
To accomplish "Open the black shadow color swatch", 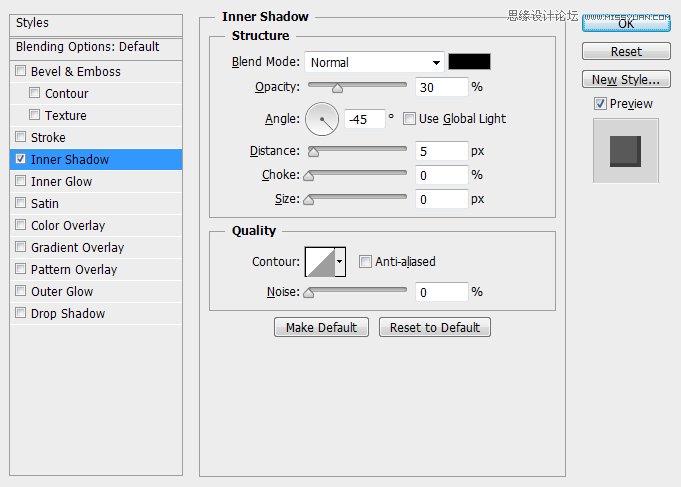I will pos(469,62).
